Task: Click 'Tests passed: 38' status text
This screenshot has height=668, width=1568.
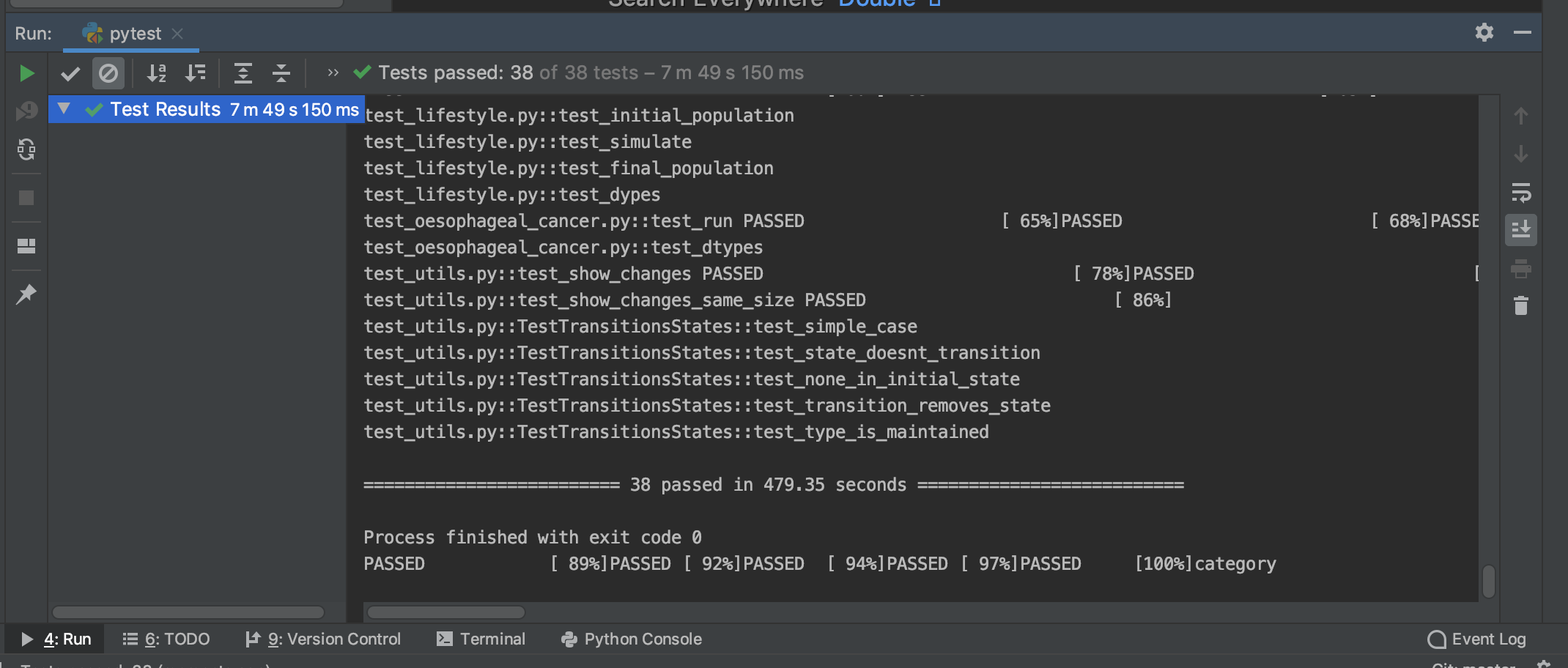Action: (455, 73)
